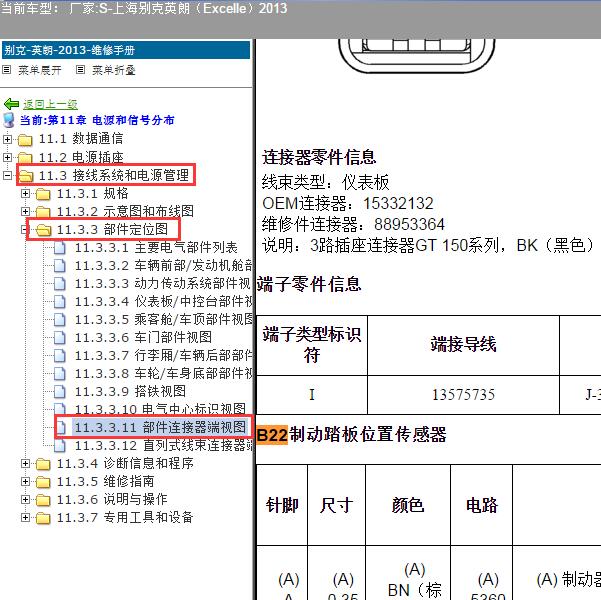
Task: Click the 菜单展开 text button
Action: tap(39, 70)
